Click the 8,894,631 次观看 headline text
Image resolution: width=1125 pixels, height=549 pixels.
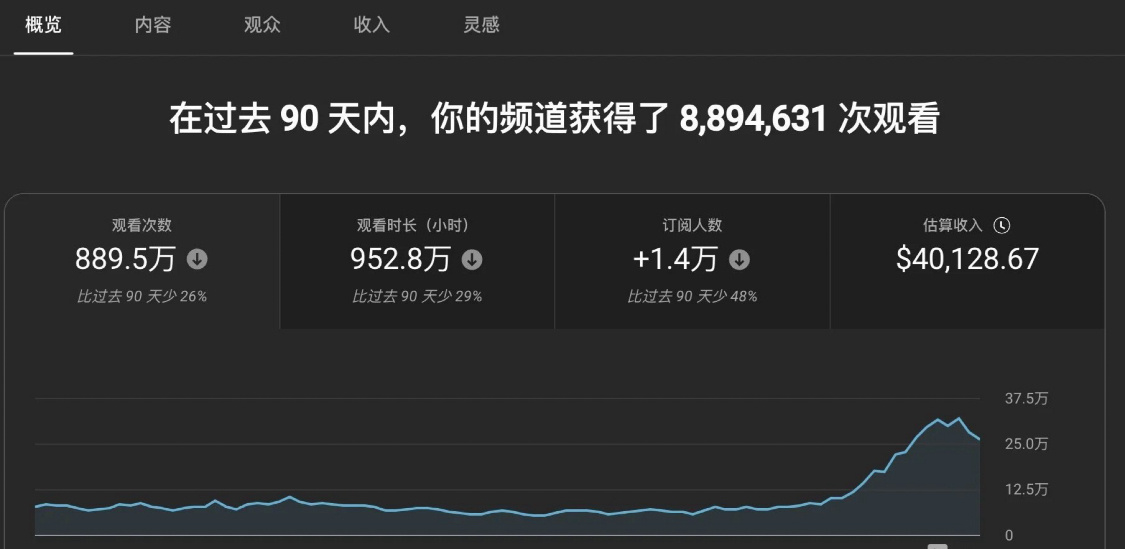809,120
